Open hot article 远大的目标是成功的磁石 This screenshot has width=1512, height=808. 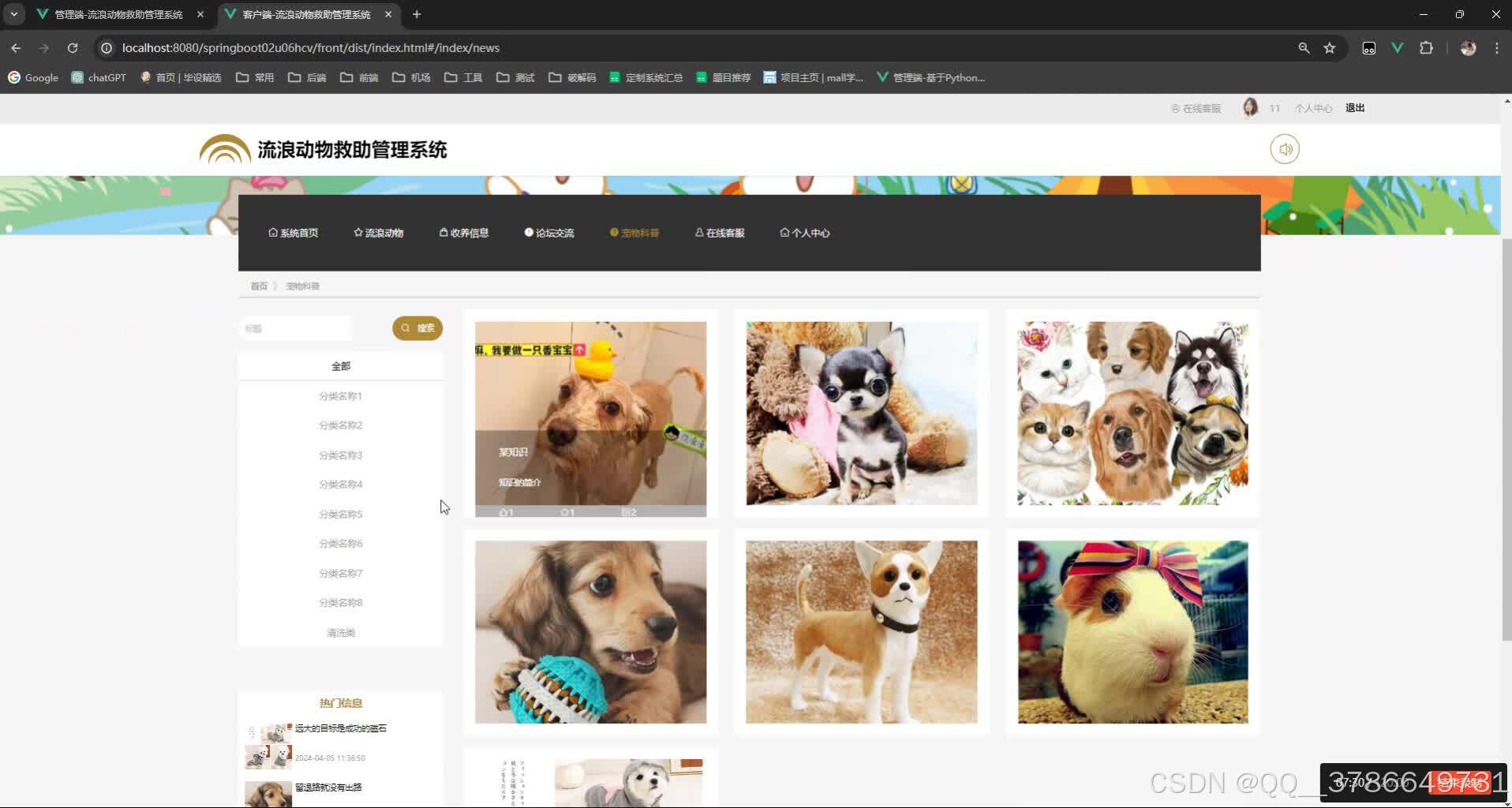point(341,728)
